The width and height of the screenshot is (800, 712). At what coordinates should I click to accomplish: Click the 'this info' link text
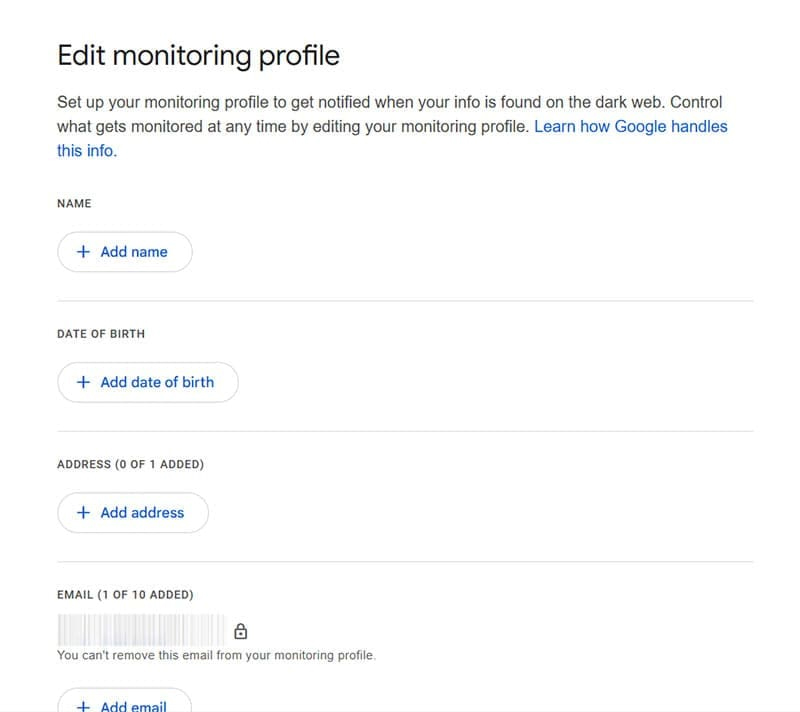pos(85,150)
